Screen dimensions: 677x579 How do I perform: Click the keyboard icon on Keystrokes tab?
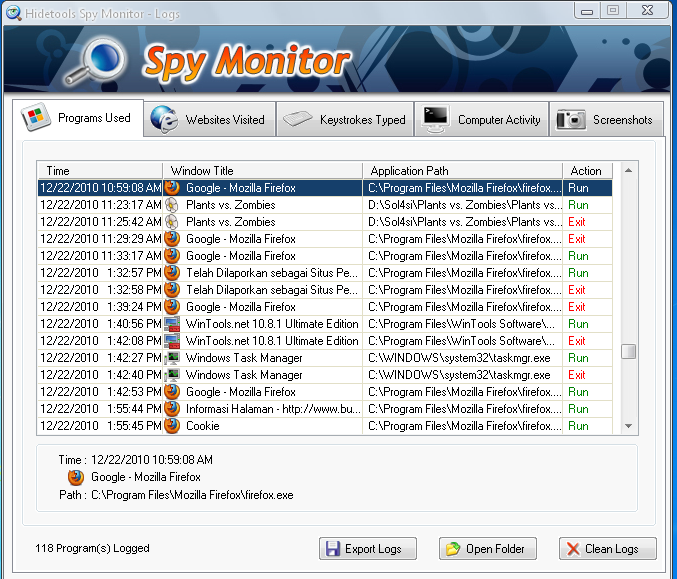[x=297, y=119]
